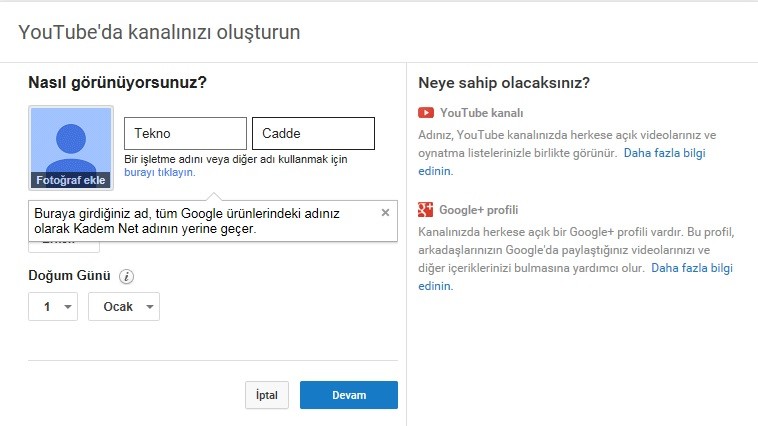The image size is (758, 426).
Task: Open the birthday month dropdown showing Ocak
Action: (124, 307)
